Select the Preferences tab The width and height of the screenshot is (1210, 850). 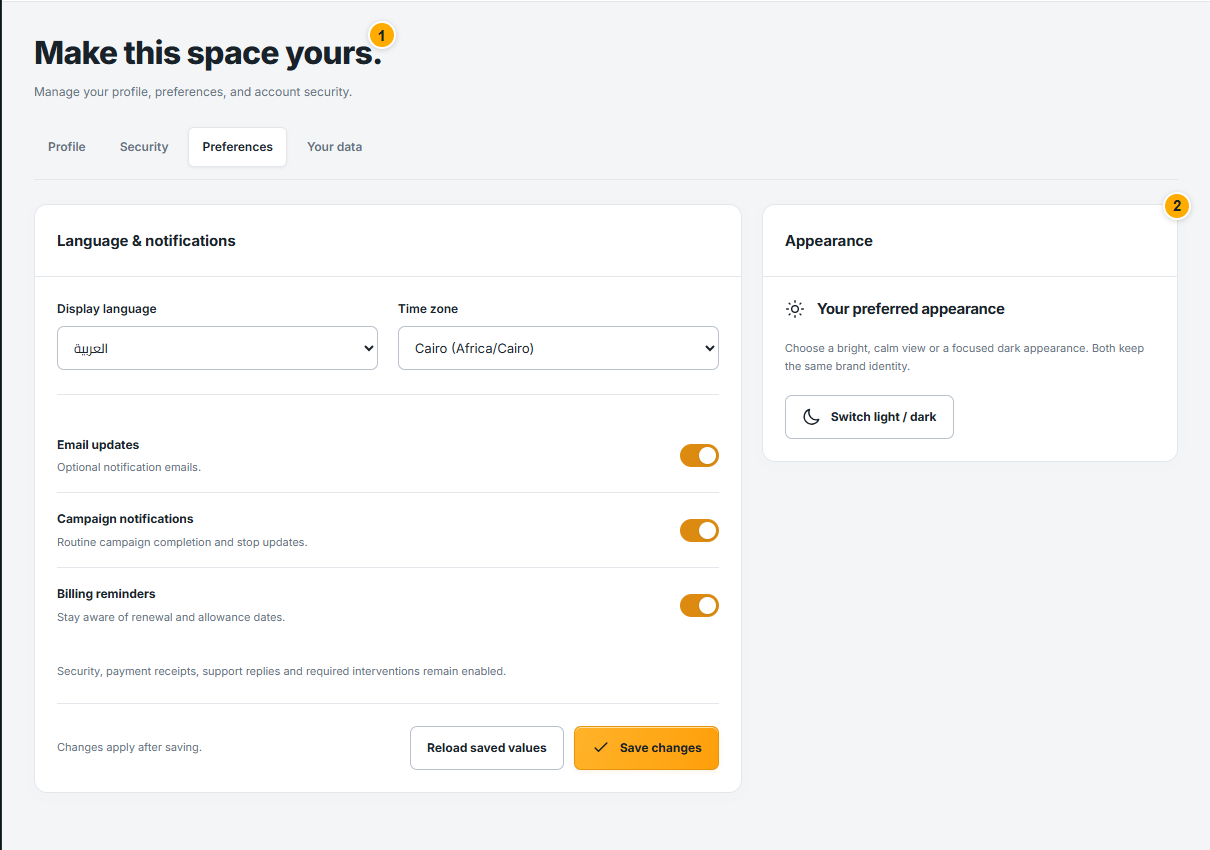coord(238,147)
